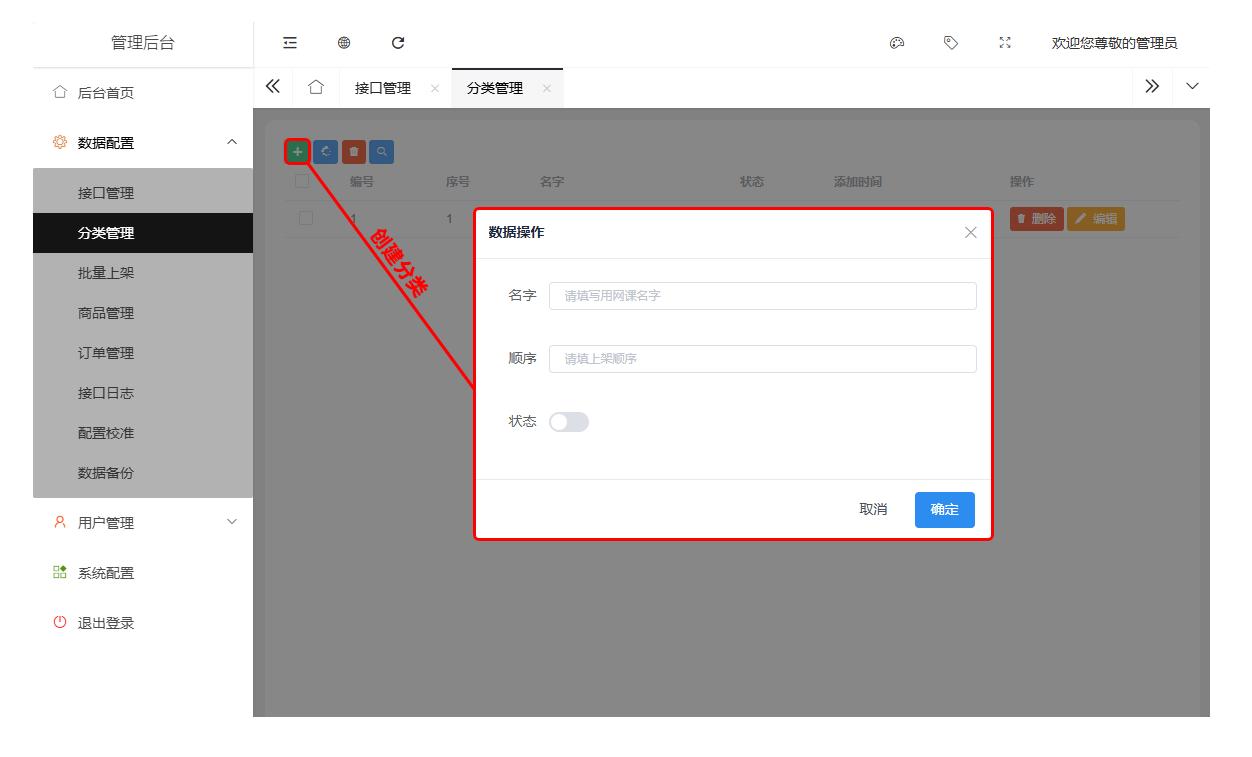Open the globe website icon
This screenshot has height=757, width=1252.
[344, 43]
